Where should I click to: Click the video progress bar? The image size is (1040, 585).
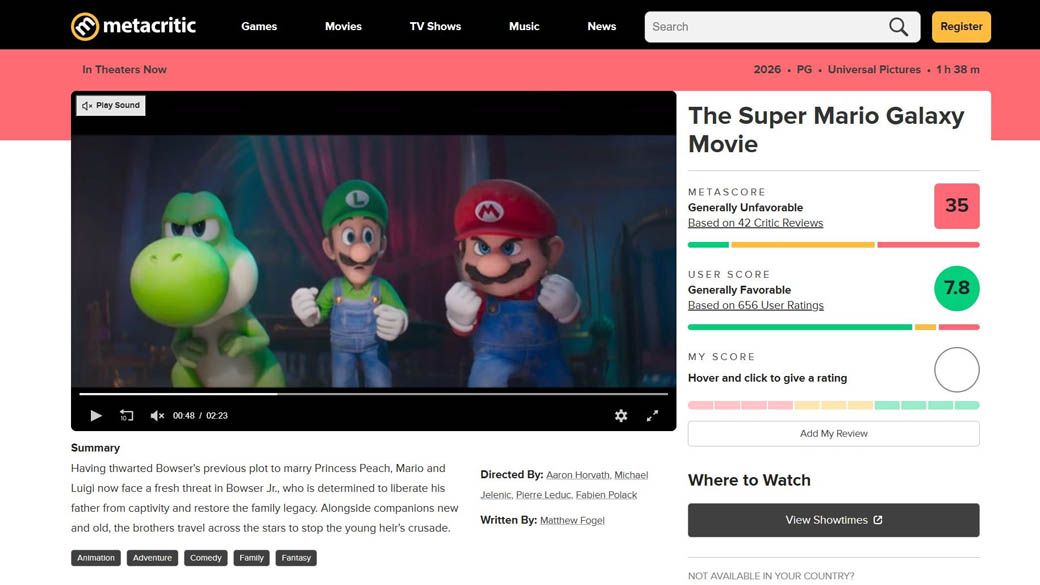(373, 394)
